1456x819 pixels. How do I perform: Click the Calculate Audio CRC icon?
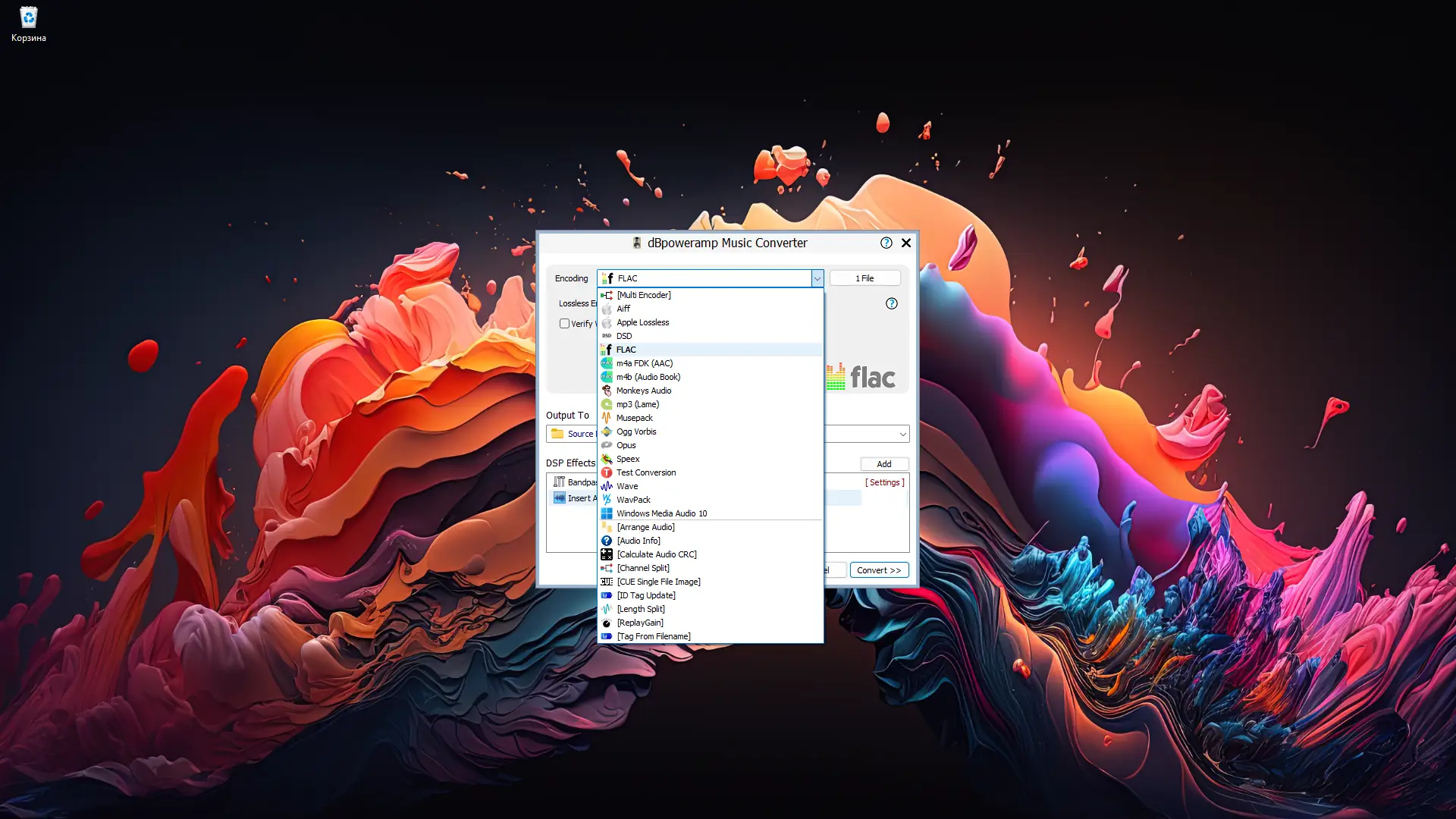point(607,554)
